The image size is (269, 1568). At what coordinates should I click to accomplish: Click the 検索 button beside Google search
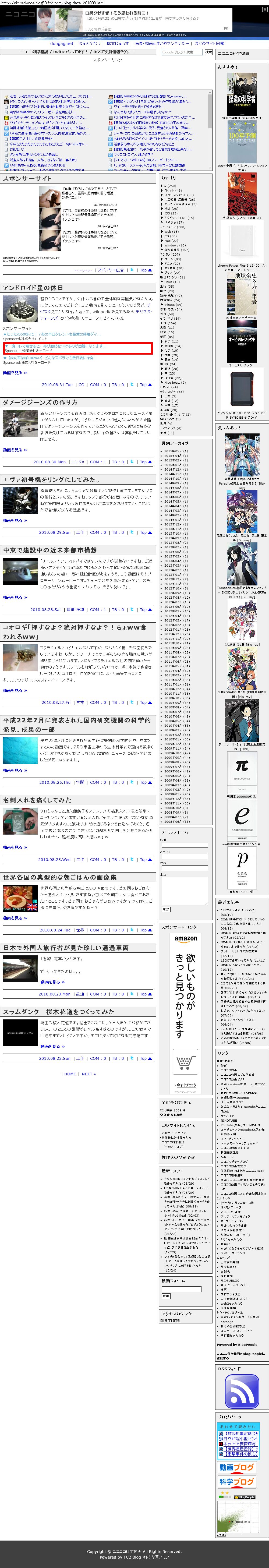pos(209,52)
